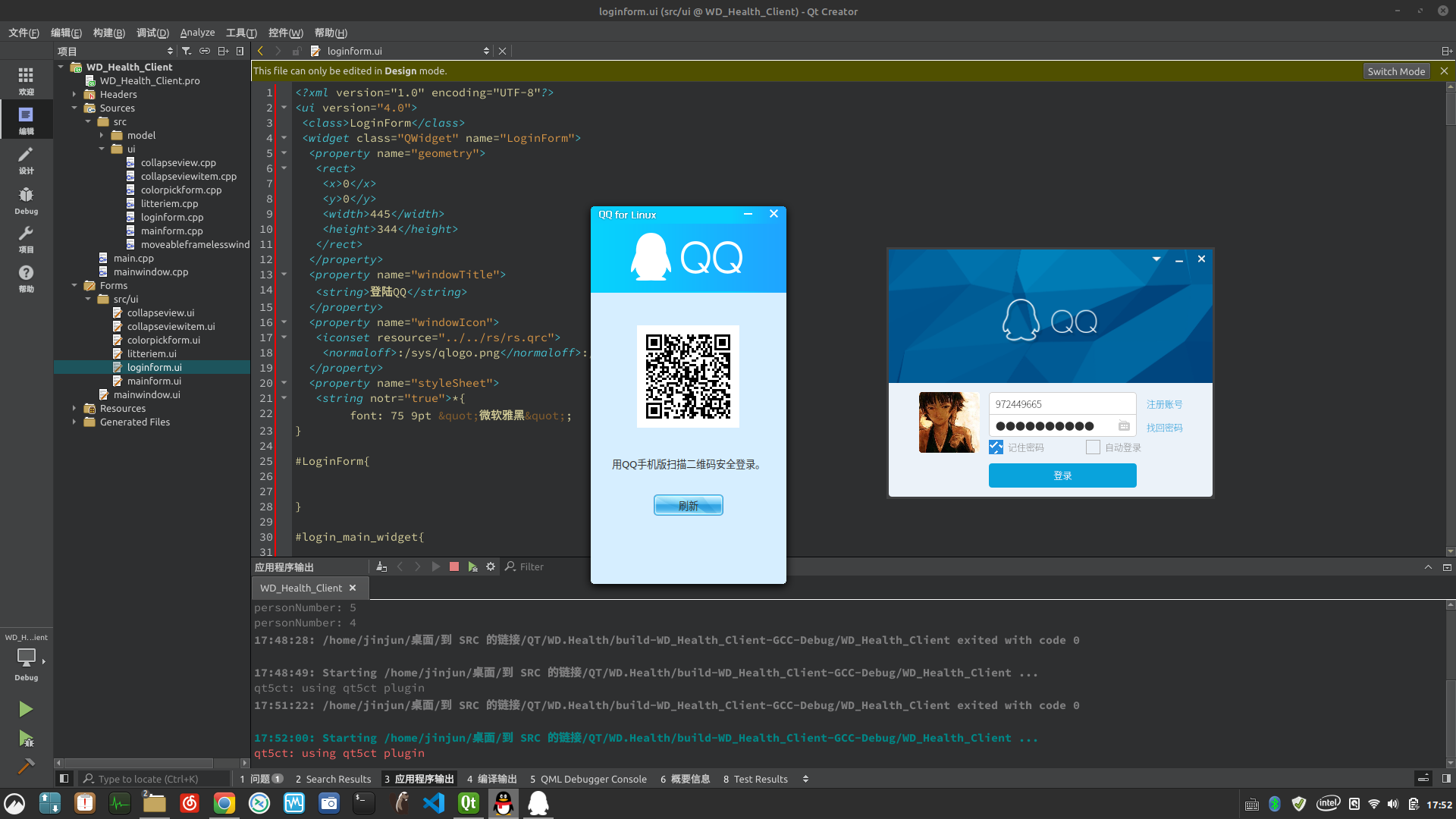Open Debug mode in sidebar

pyautogui.click(x=26, y=199)
